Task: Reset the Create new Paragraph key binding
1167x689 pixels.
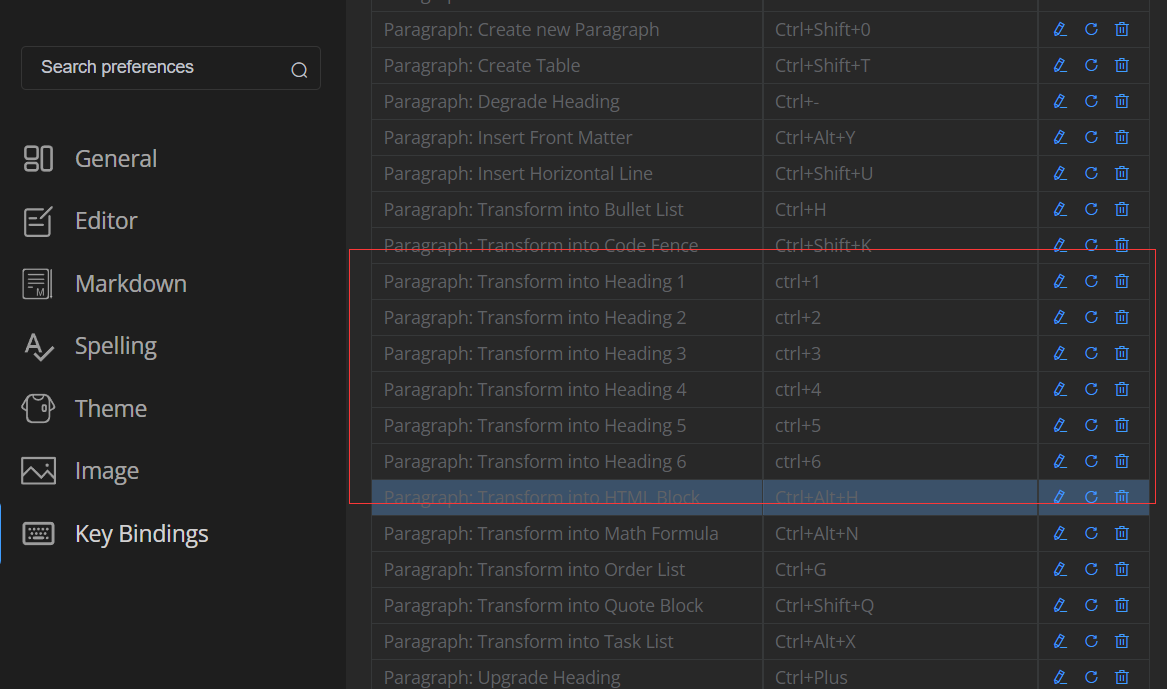Action: (1091, 29)
